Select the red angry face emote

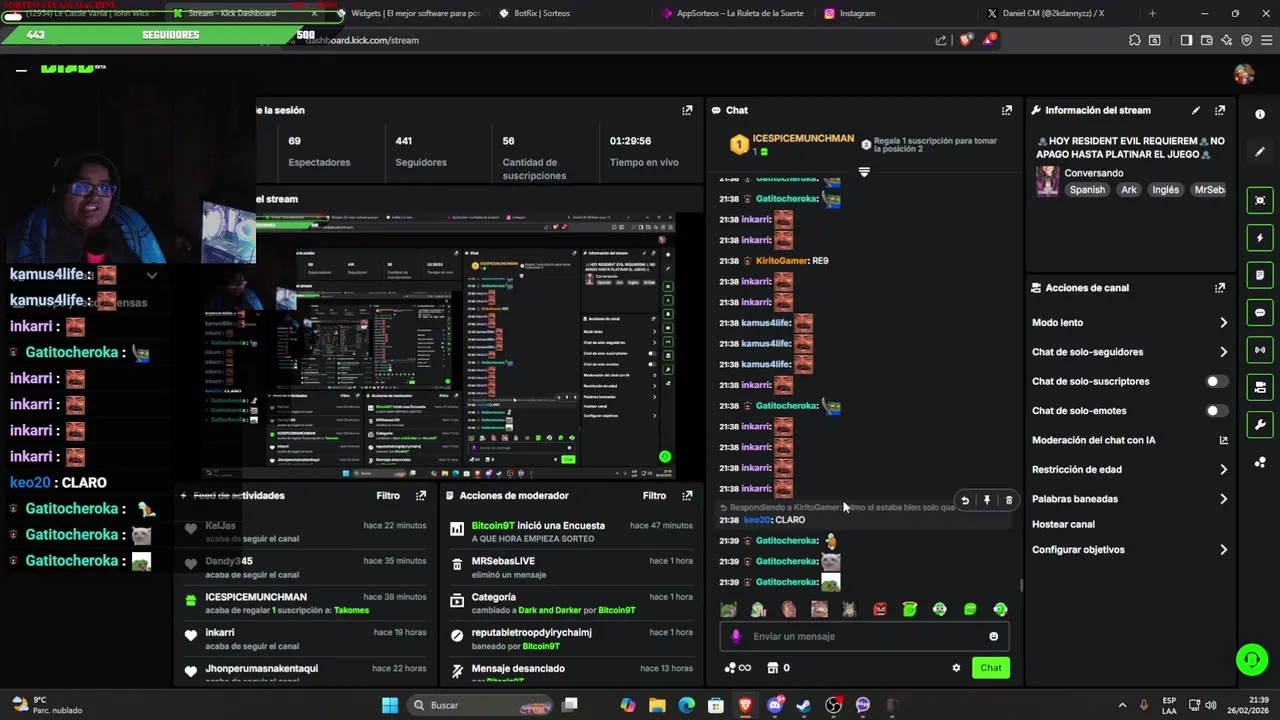(x=880, y=609)
